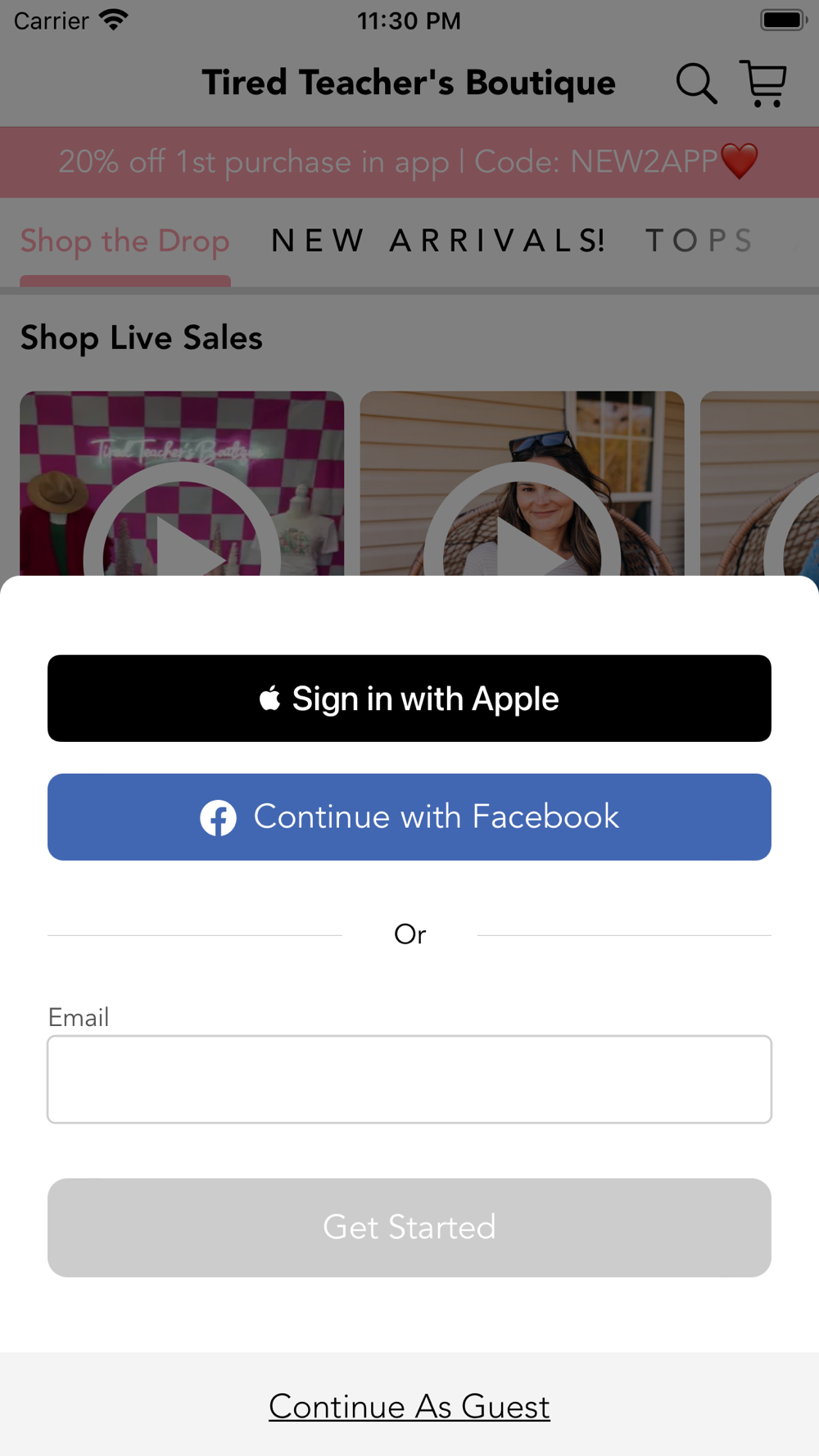819x1456 pixels.
Task: Choose Continue As Guest
Action: coord(409,1407)
